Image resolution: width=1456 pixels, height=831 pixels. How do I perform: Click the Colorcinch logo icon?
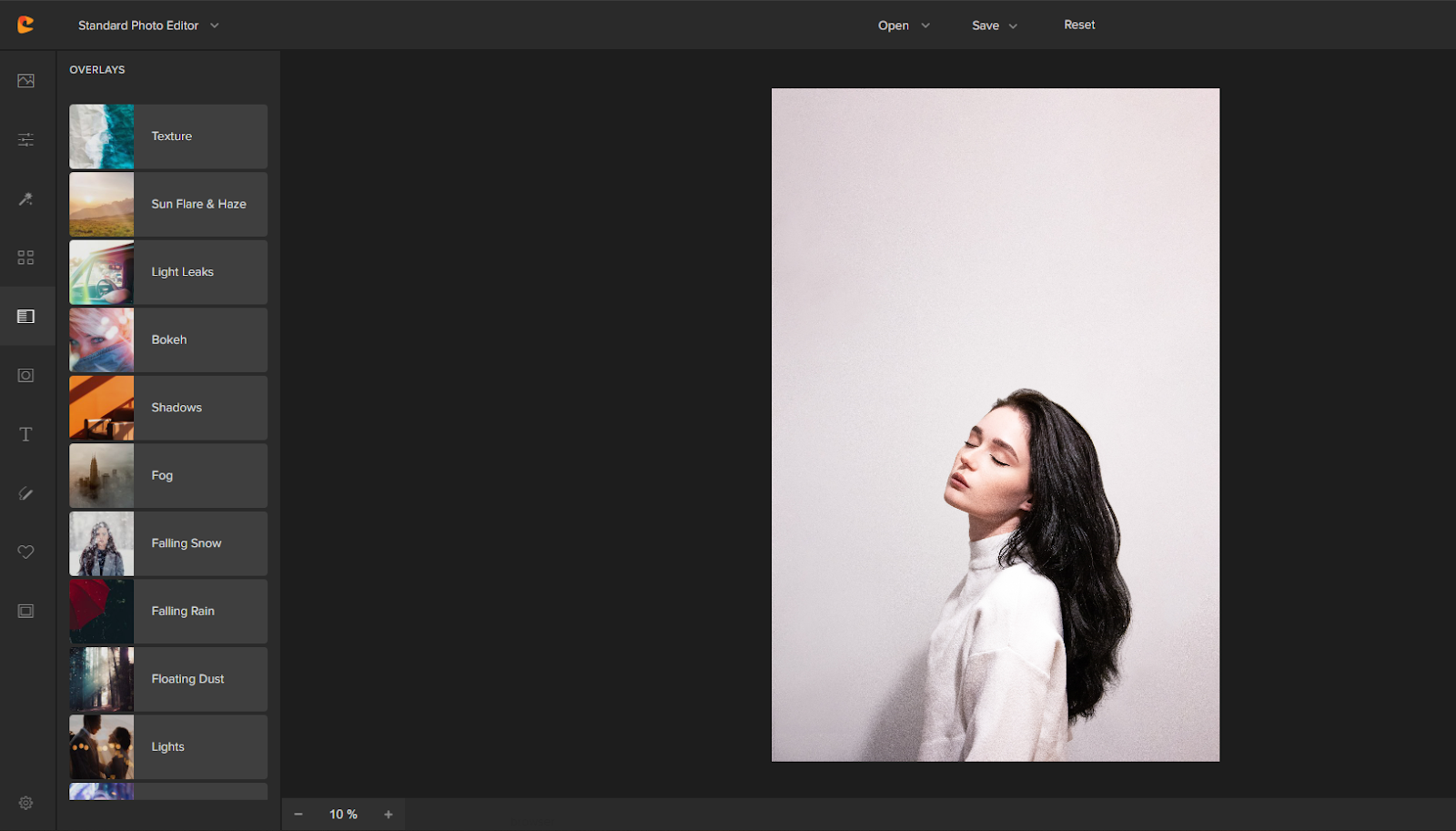[x=25, y=25]
